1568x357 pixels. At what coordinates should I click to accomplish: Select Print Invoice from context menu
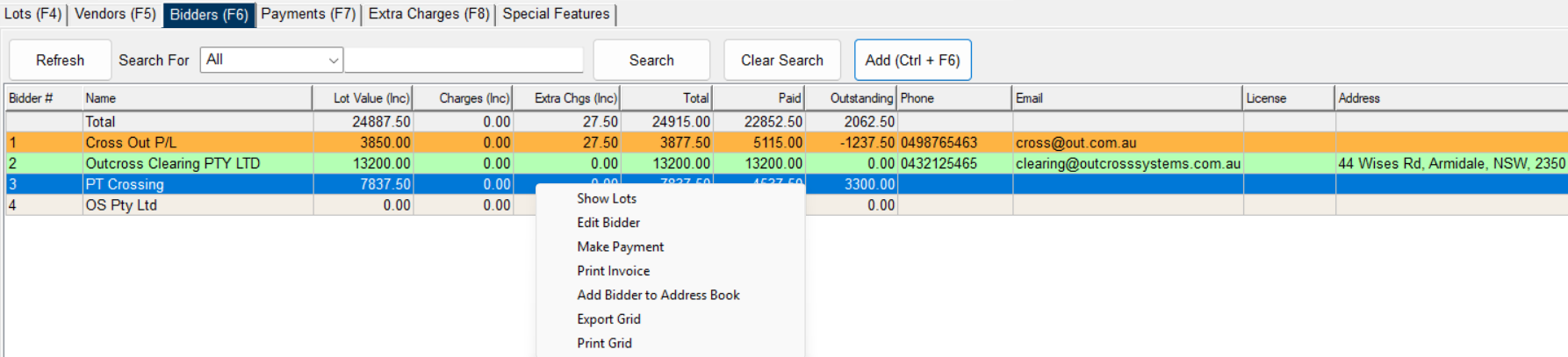(613, 271)
